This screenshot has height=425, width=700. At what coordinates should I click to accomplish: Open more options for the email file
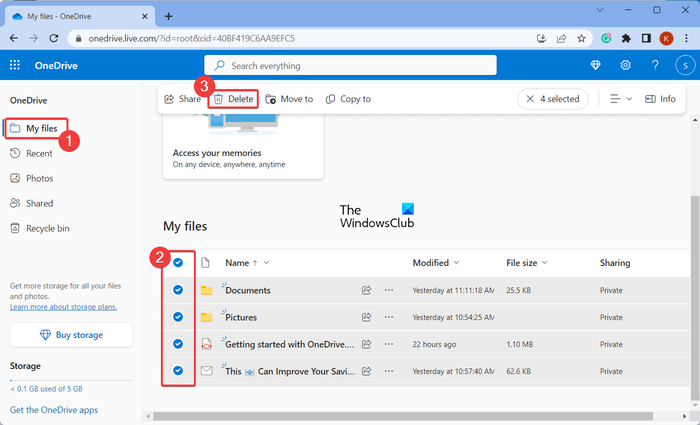(x=389, y=371)
